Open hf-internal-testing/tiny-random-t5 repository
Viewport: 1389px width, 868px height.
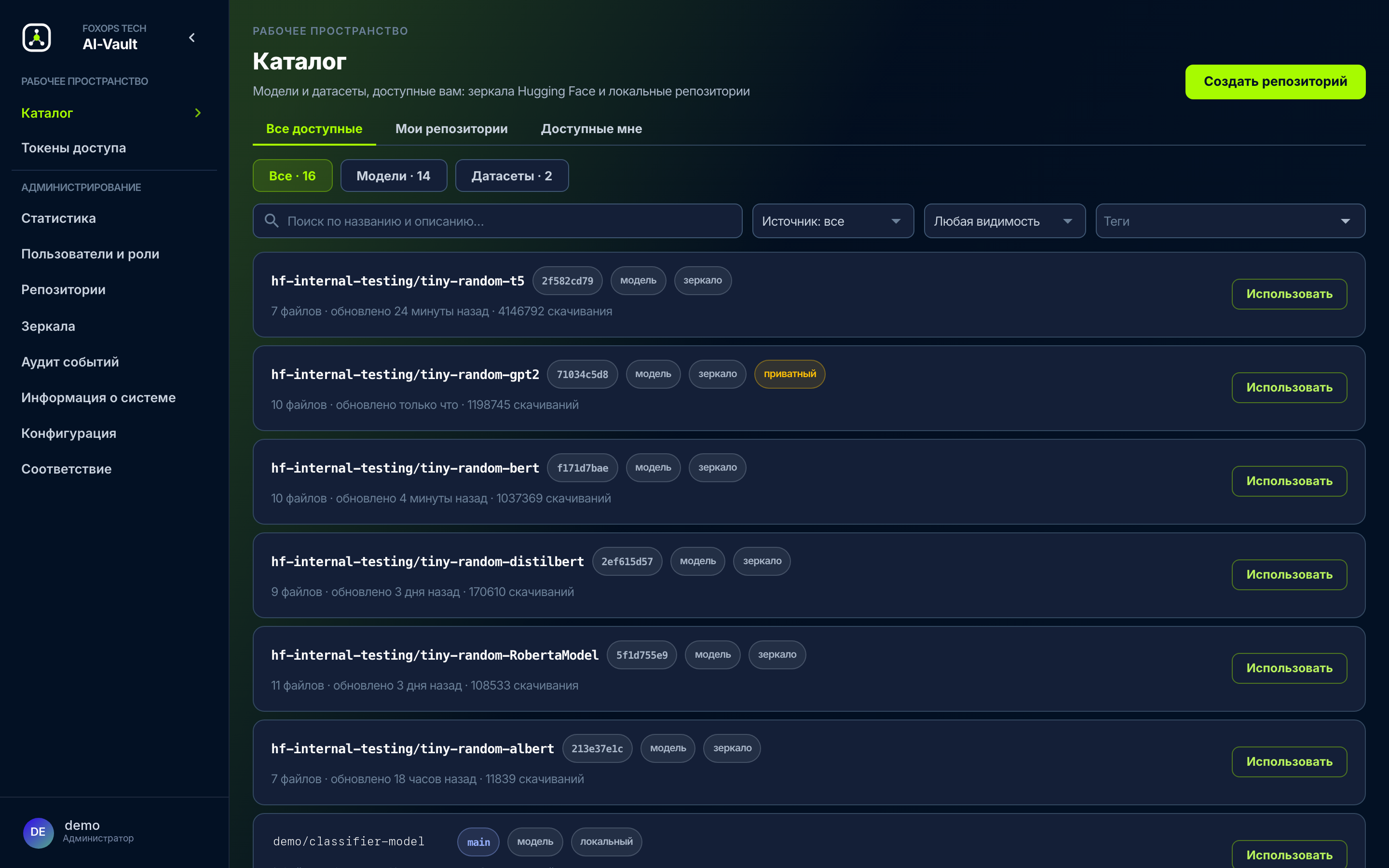coord(397,281)
